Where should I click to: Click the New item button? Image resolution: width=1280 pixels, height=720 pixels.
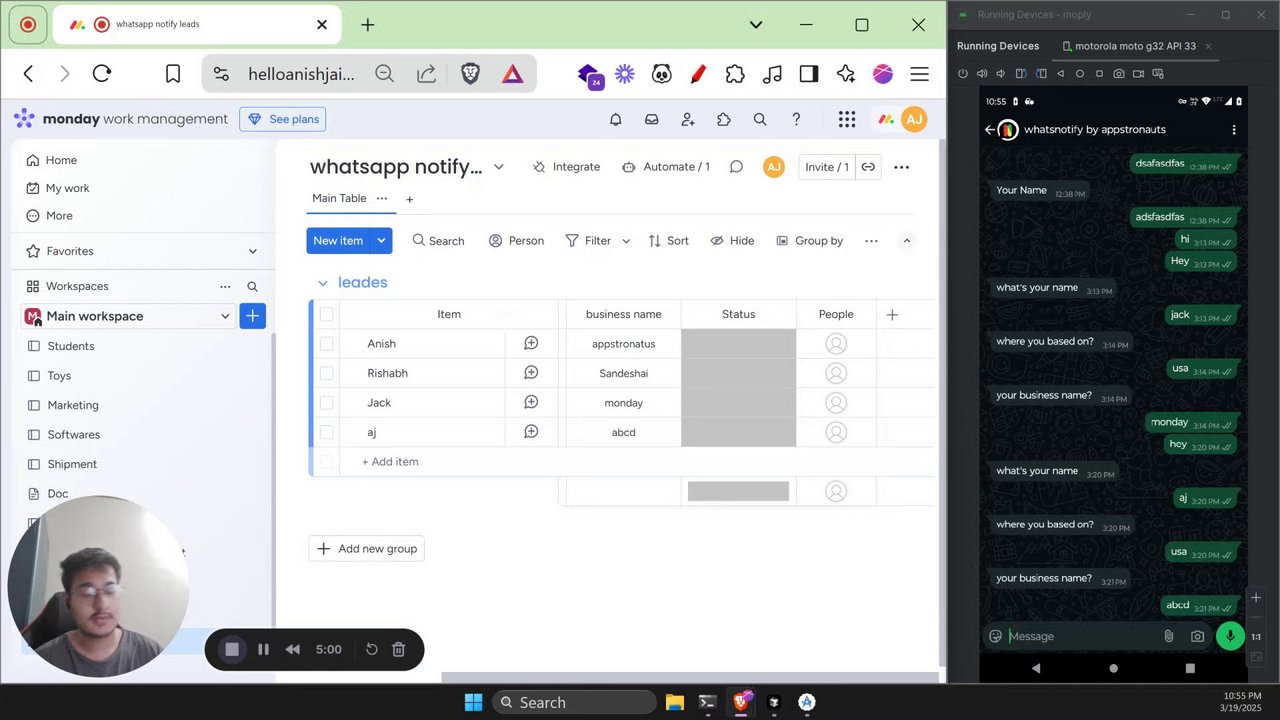[x=338, y=240]
